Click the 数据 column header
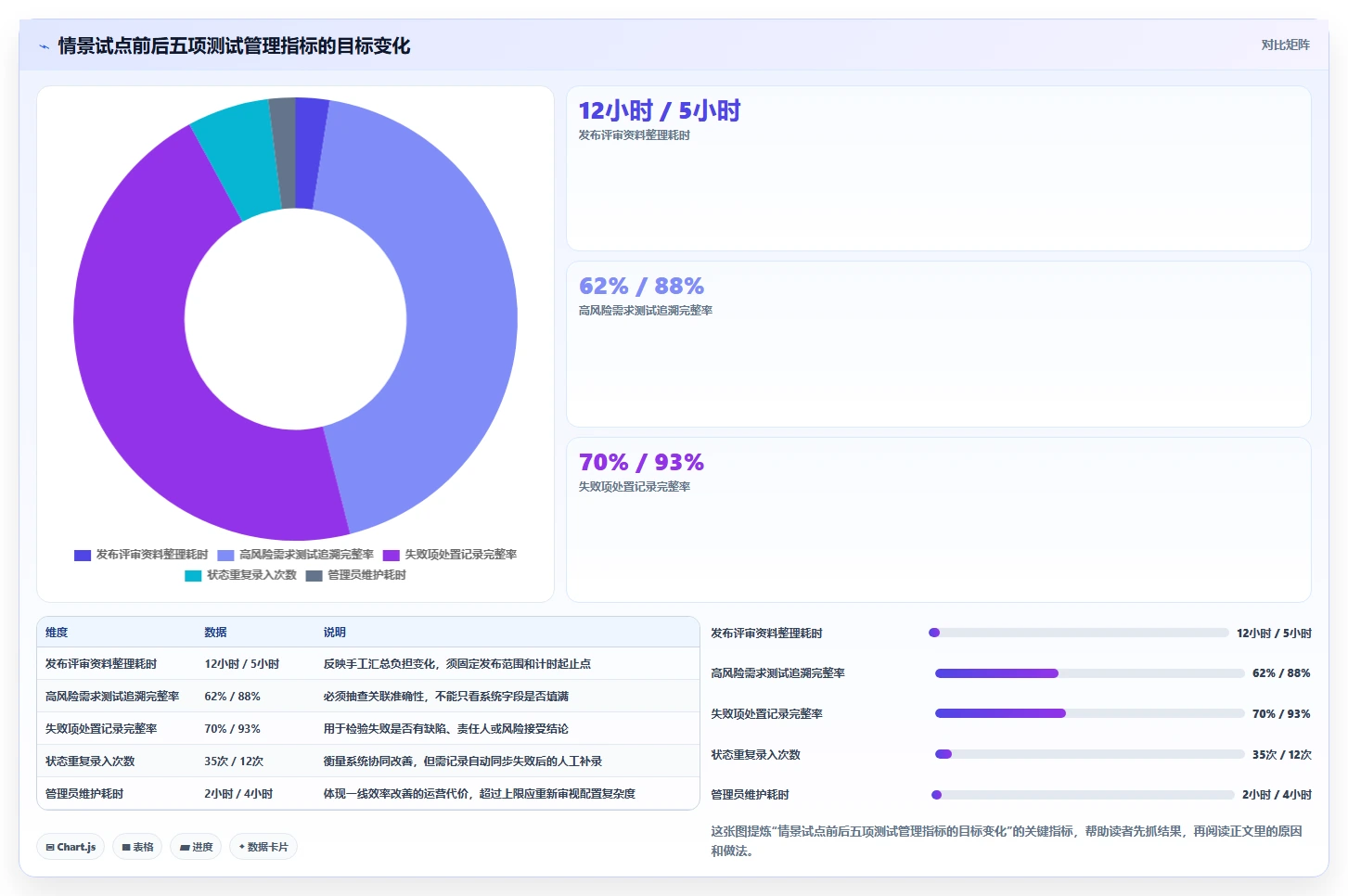The height and width of the screenshot is (896, 1348). click(215, 632)
